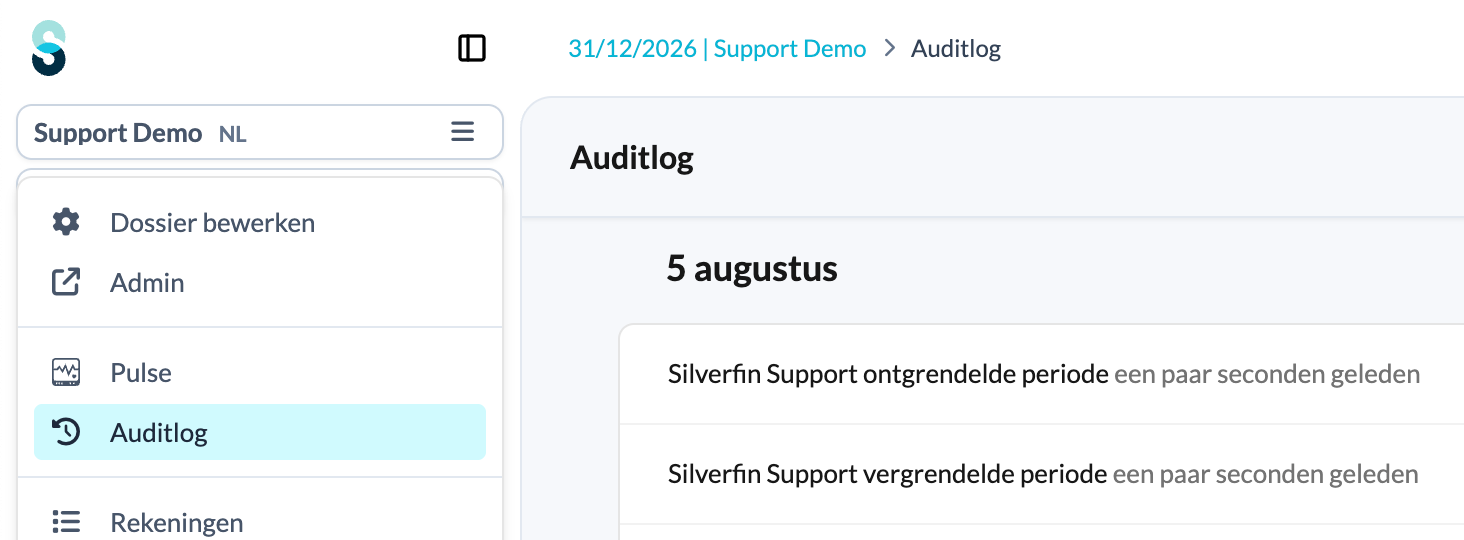Click the breadcrumb chevron separator
Screen dimensions: 1464x540
tap(889, 49)
